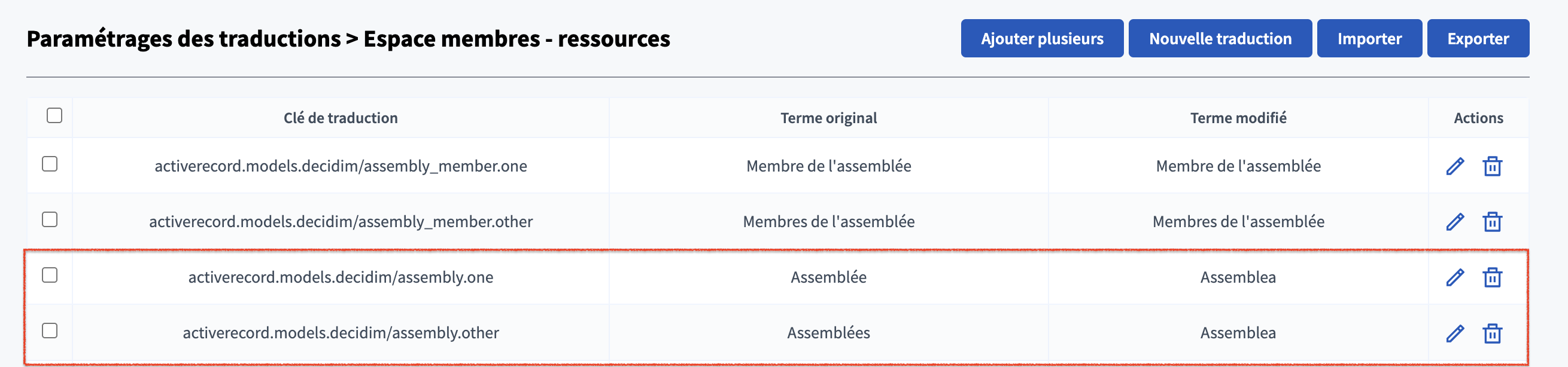This screenshot has width=1568, height=367.
Task: Click the Ajouter plusieurs button
Action: (1041, 38)
